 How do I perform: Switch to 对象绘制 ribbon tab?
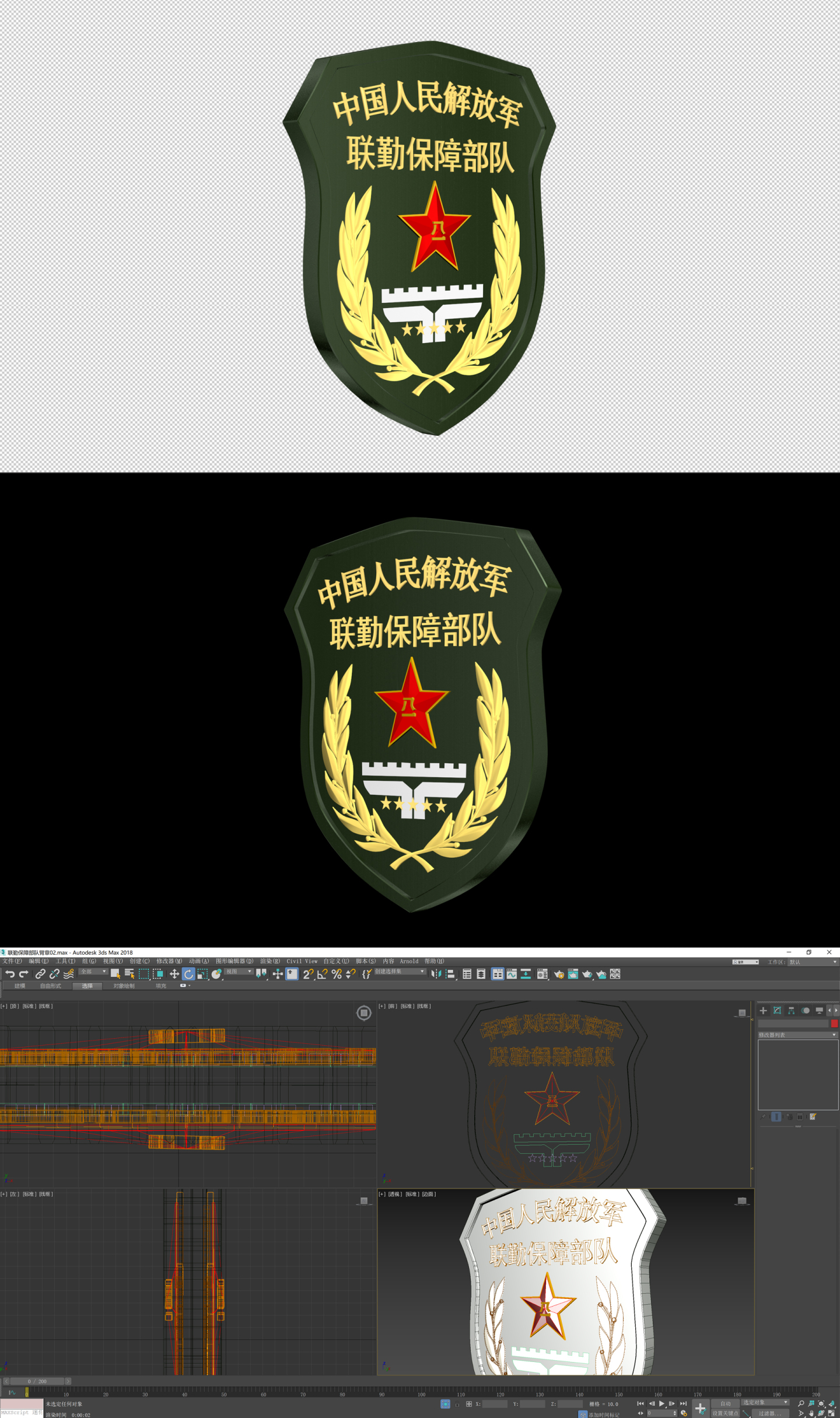pos(124,986)
